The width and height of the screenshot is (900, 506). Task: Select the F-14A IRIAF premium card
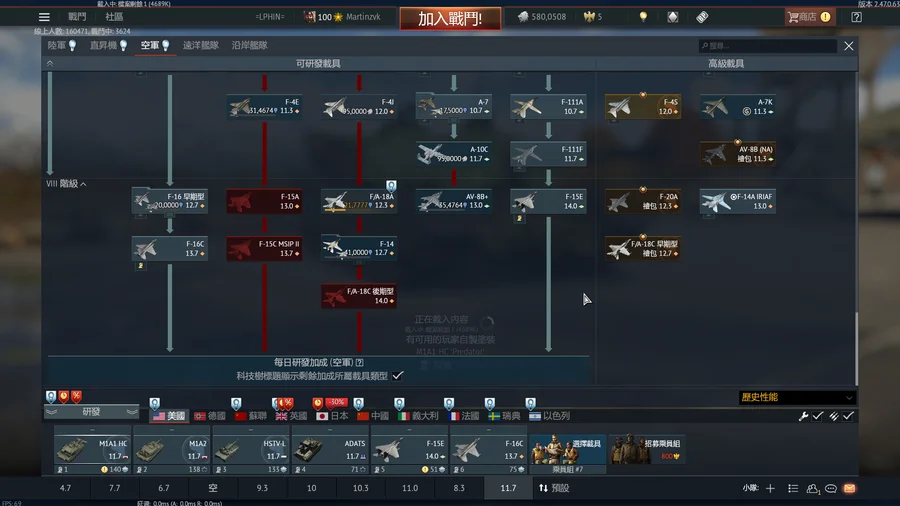click(x=738, y=201)
